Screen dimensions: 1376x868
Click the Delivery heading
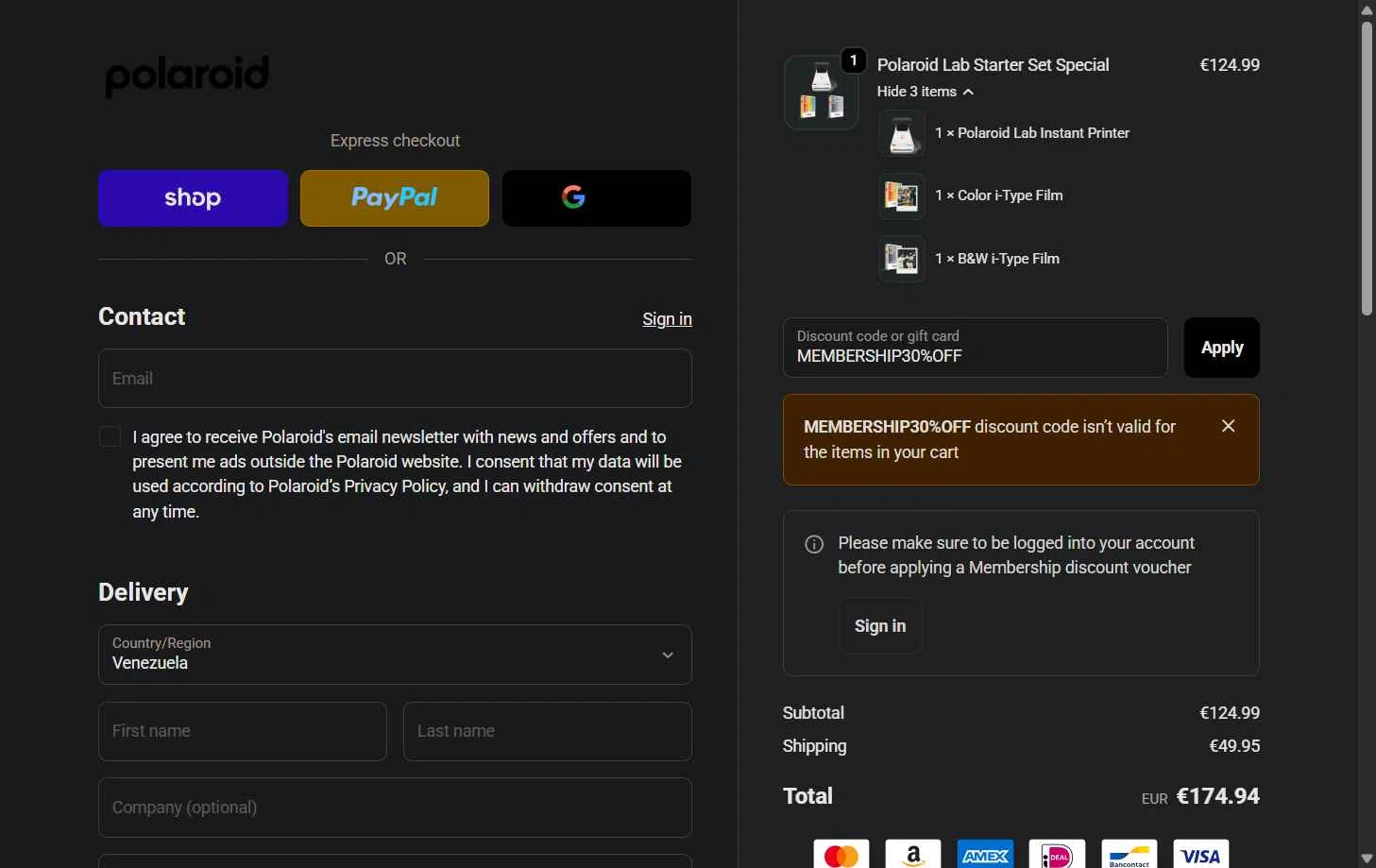144,592
